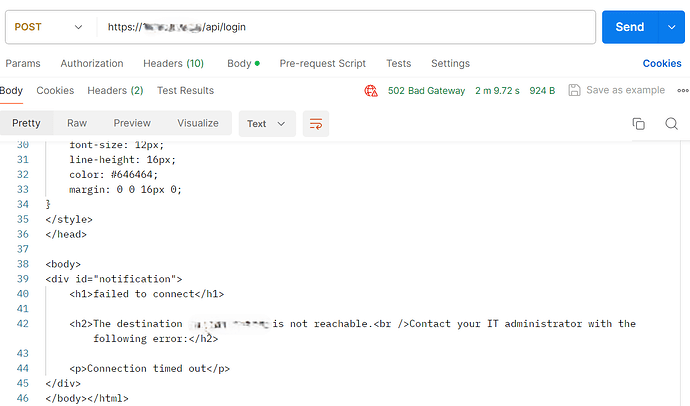Open the Authorization tab

tap(92, 63)
